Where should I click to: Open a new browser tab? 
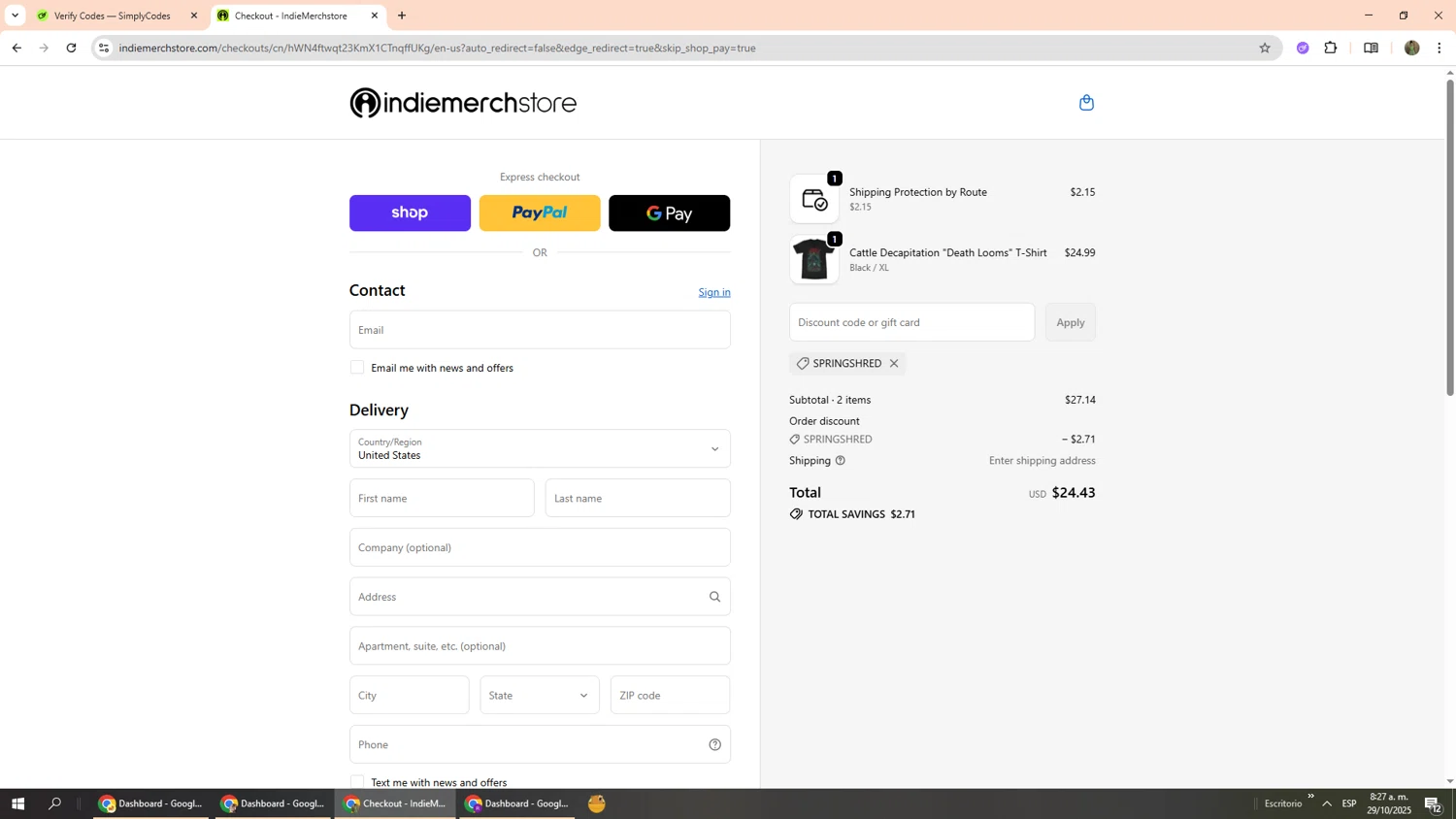coord(402,16)
